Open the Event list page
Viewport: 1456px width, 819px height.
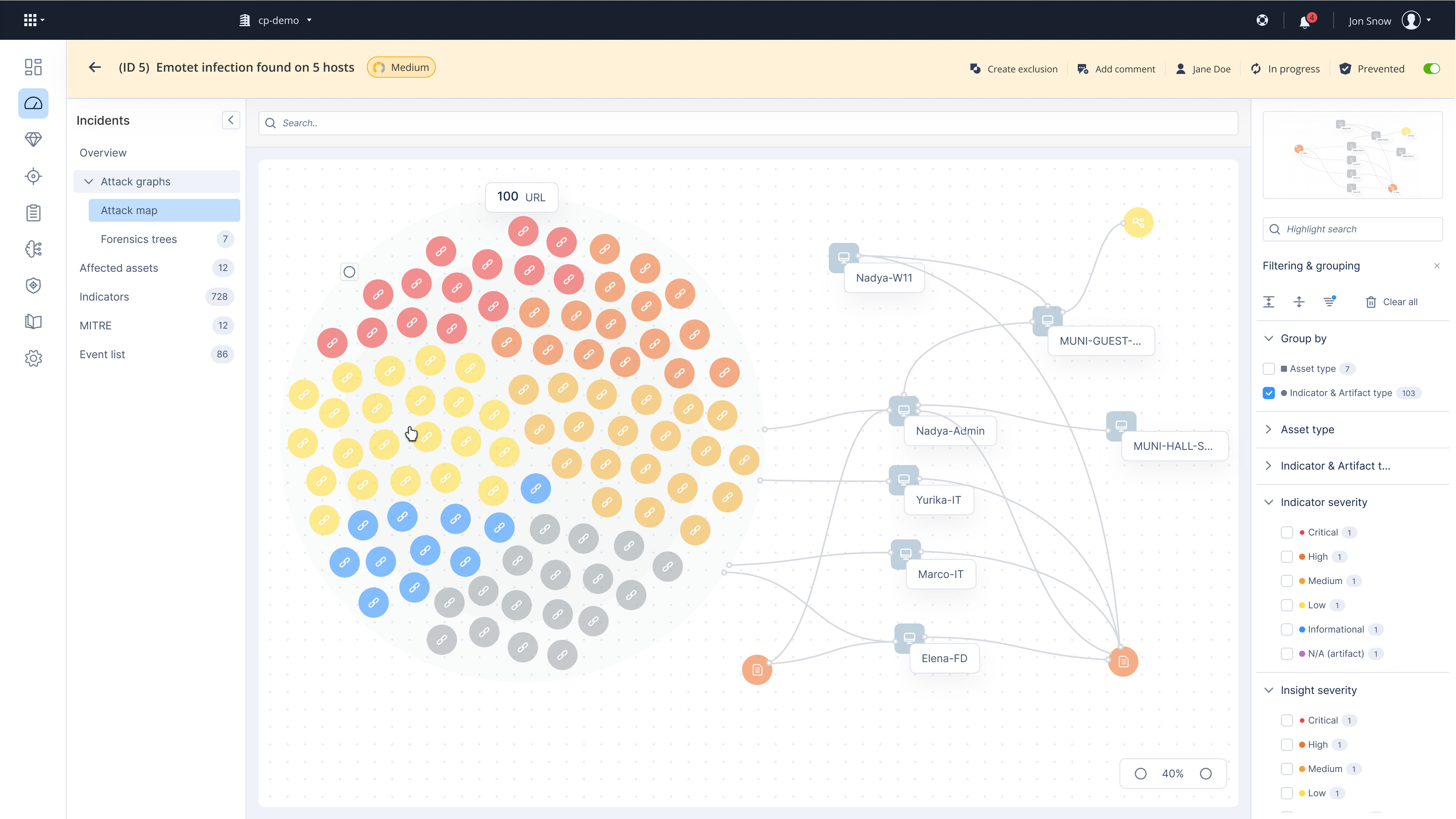157,354
